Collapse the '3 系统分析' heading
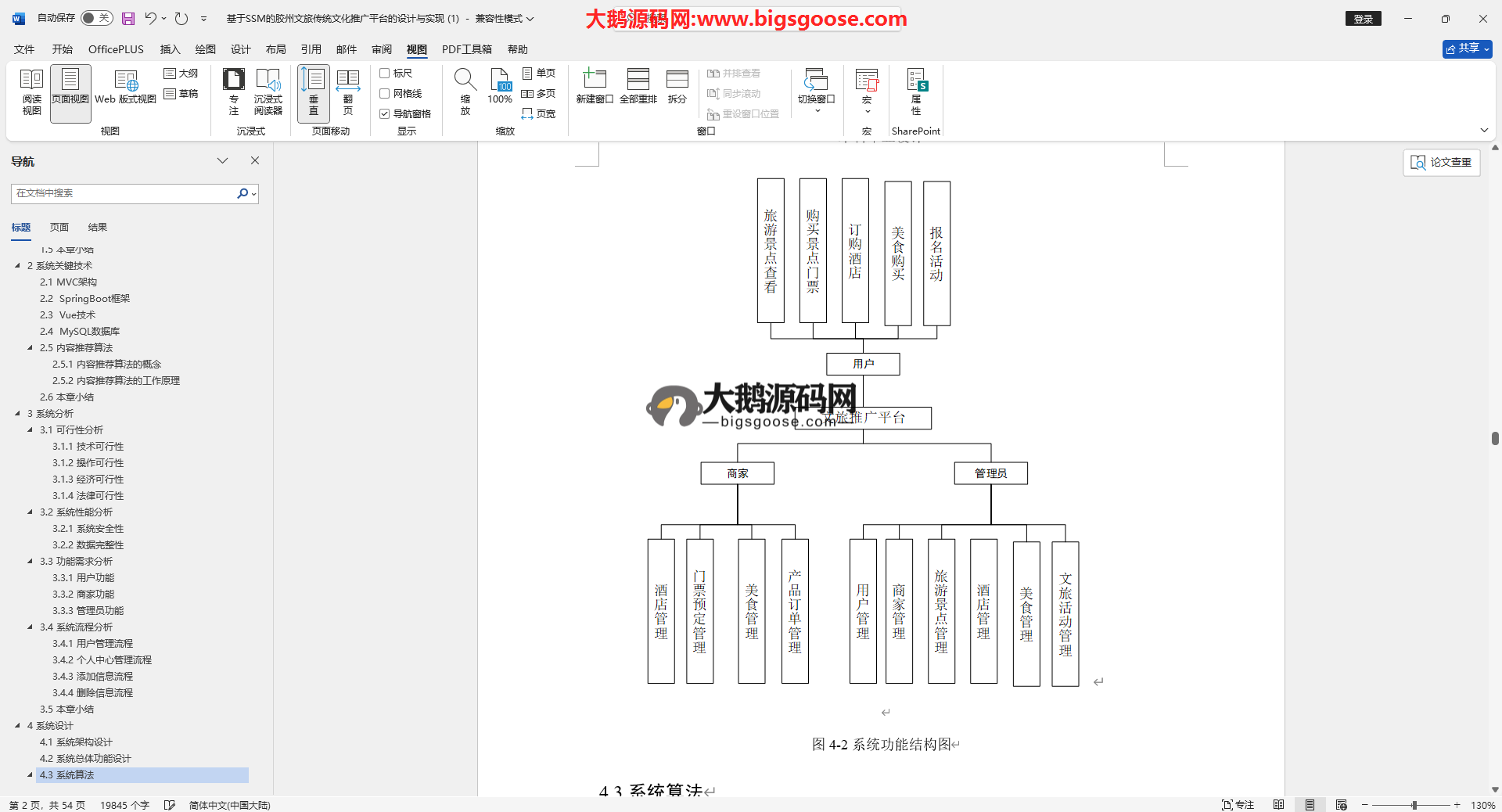The width and height of the screenshot is (1502, 812). [17, 414]
